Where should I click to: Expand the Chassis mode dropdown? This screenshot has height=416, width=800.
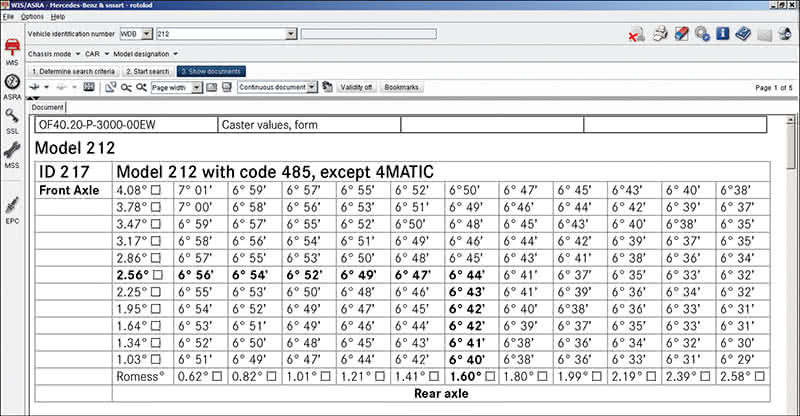point(78,54)
